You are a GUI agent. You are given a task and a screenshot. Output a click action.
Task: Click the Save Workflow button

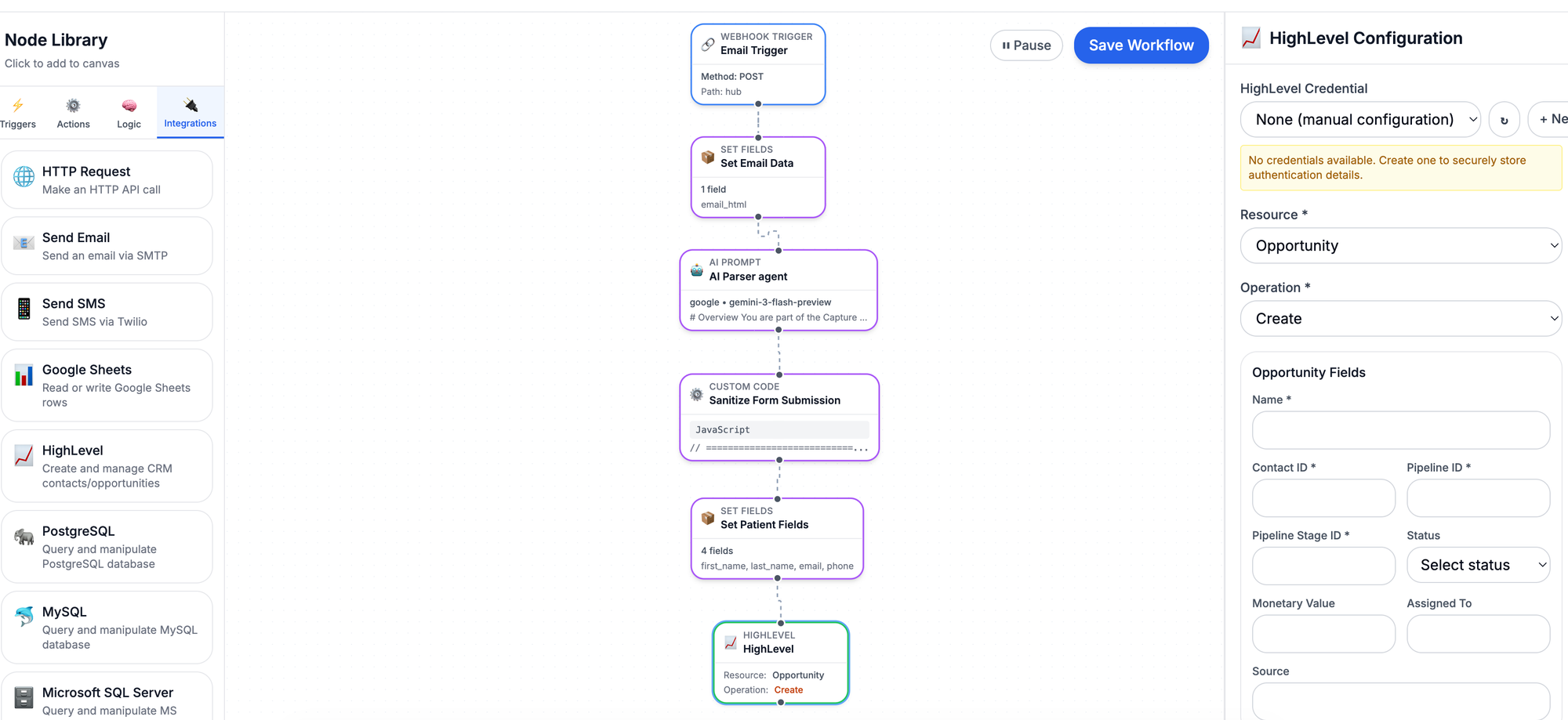[1141, 45]
